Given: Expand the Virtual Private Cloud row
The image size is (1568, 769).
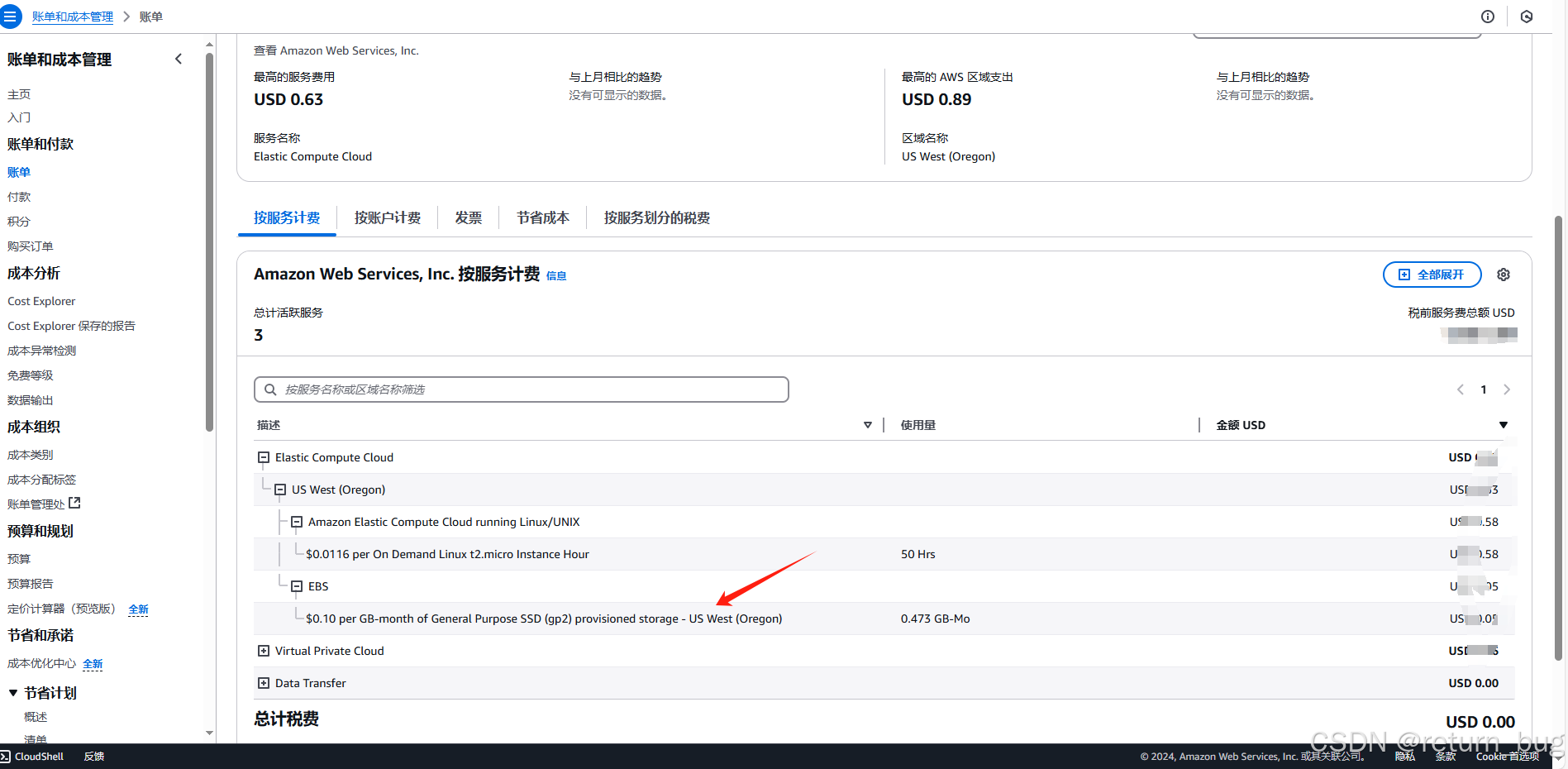Looking at the screenshot, I should [x=264, y=651].
